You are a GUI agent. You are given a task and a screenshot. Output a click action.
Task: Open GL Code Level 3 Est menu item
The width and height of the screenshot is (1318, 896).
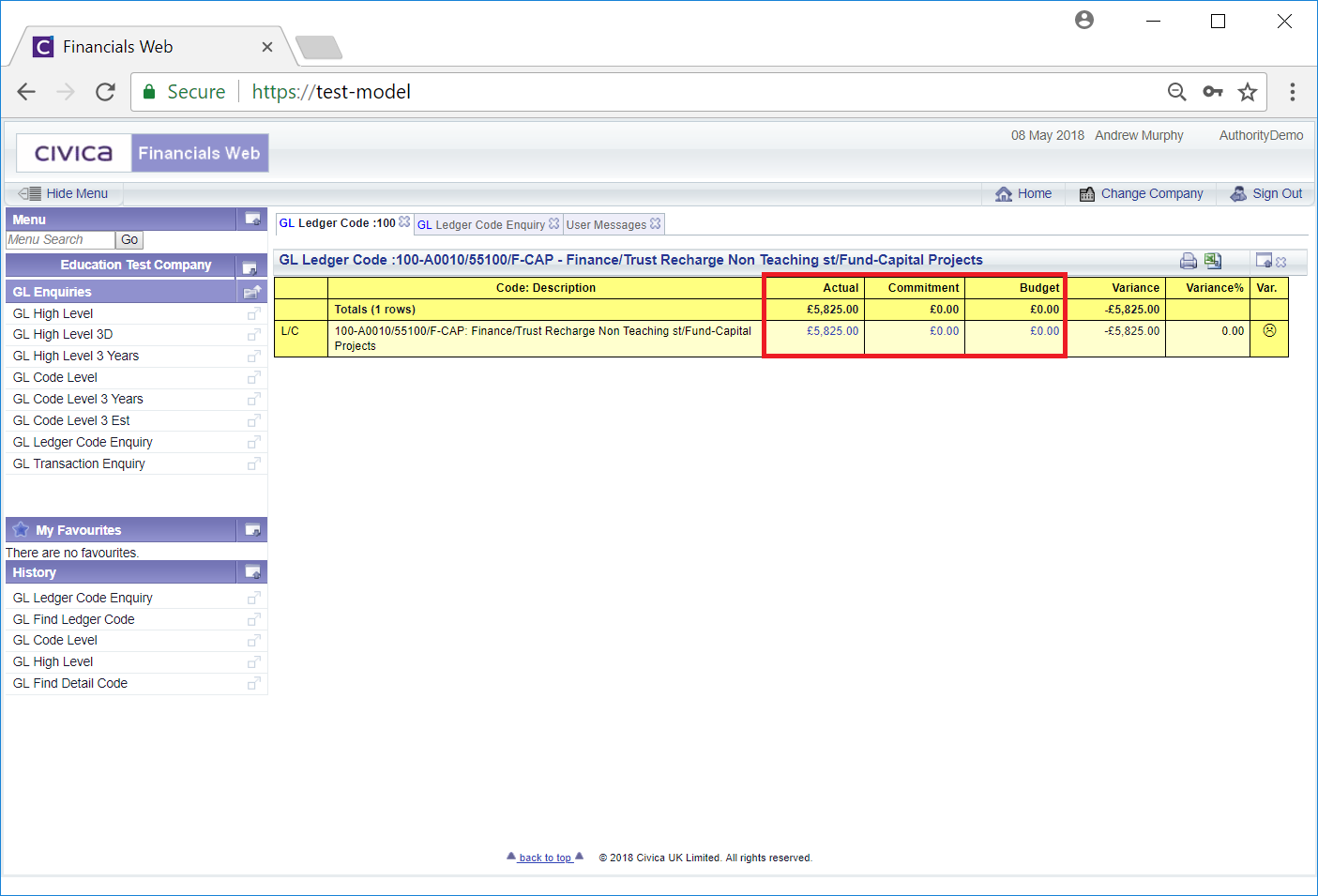click(x=71, y=421)
